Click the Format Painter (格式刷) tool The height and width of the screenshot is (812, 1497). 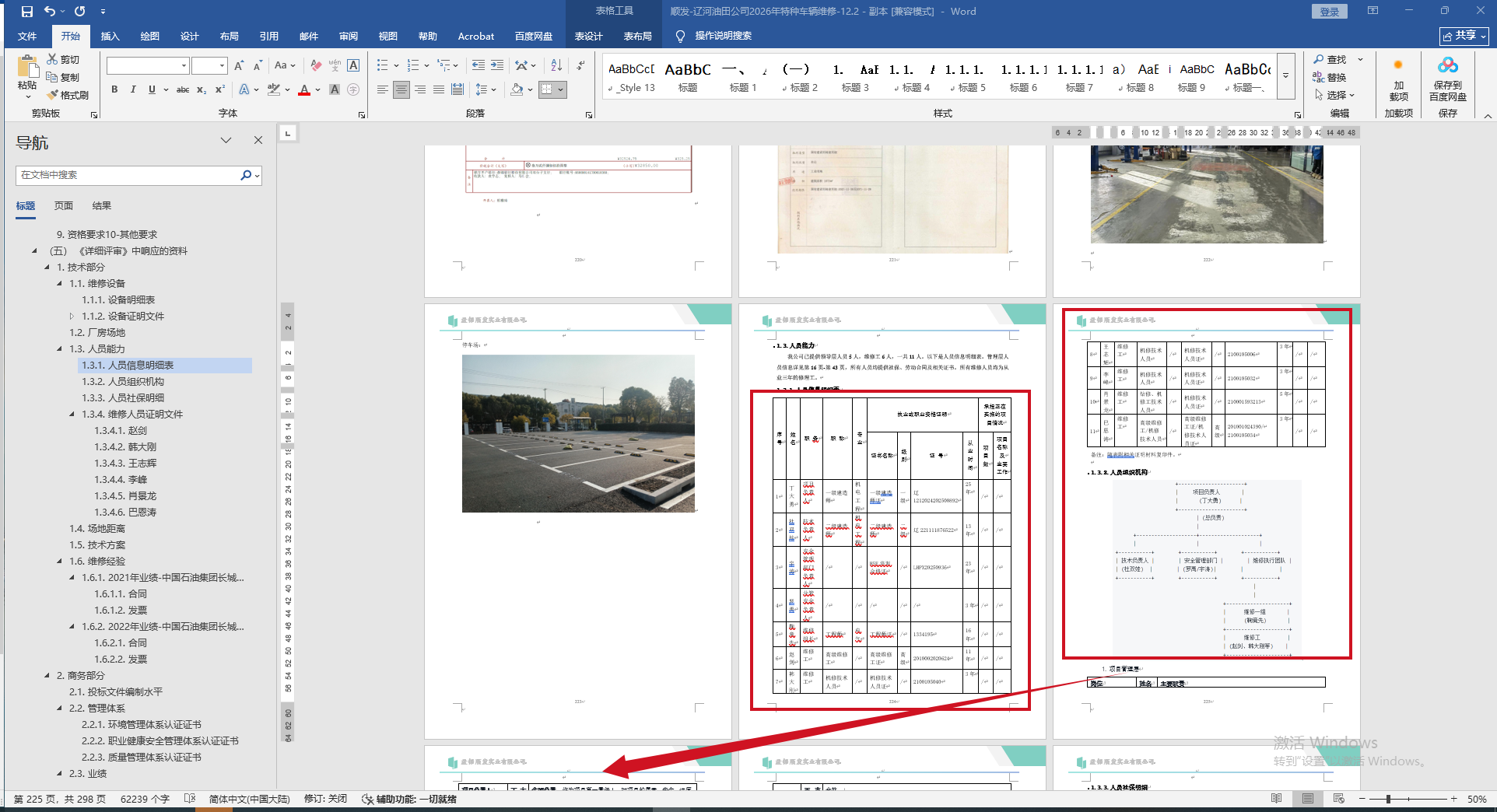[x=68, y=95]
